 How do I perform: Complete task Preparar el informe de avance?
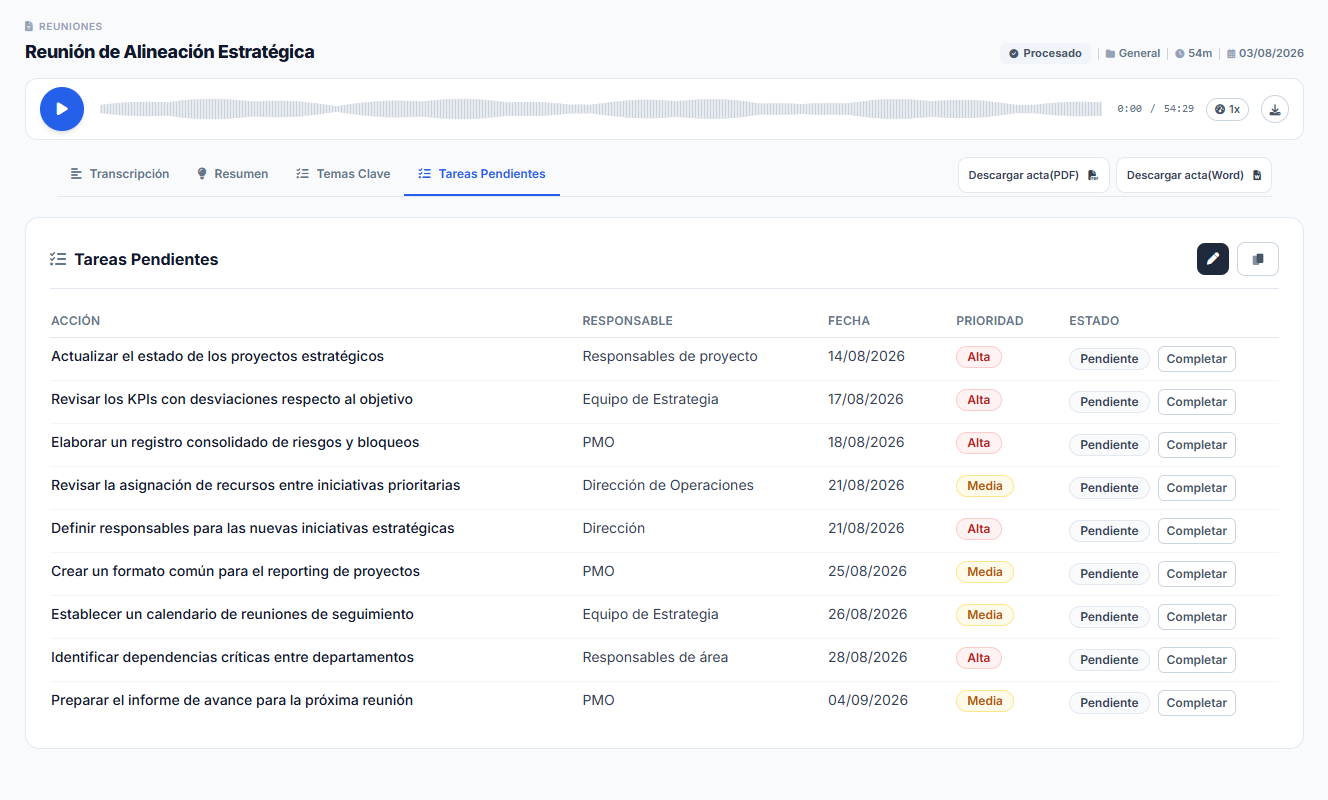(1197, 703)
